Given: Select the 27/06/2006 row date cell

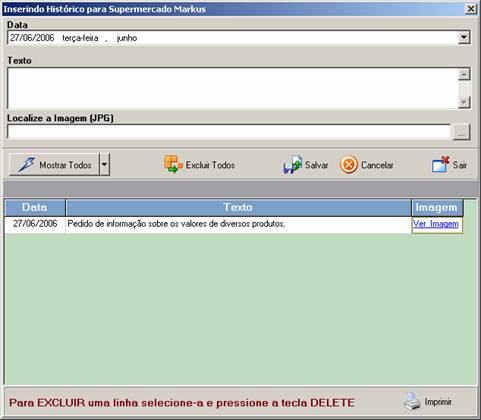Looking at the screenshot, I should coord(35,224).
